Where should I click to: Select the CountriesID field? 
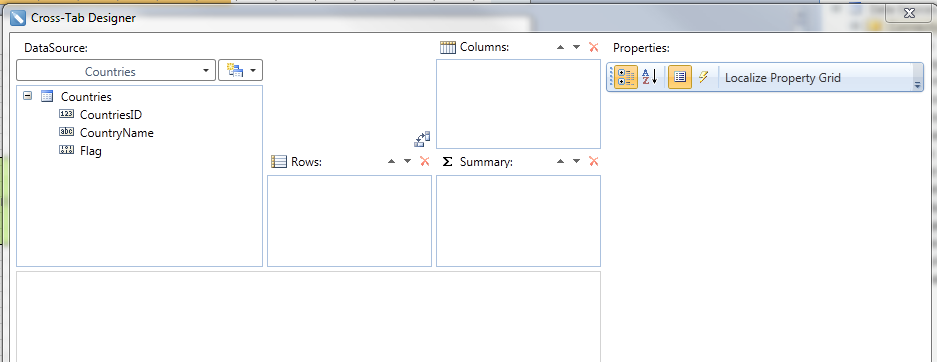click(x=111, y=115)
